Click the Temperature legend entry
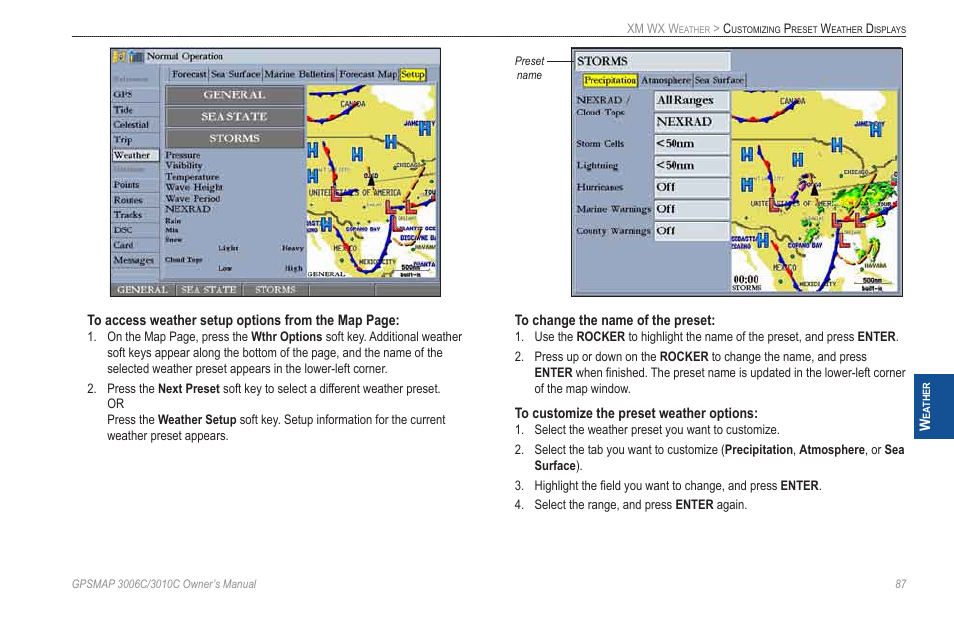The height and width of the screenshot is (621, 954). click(192, 176)
